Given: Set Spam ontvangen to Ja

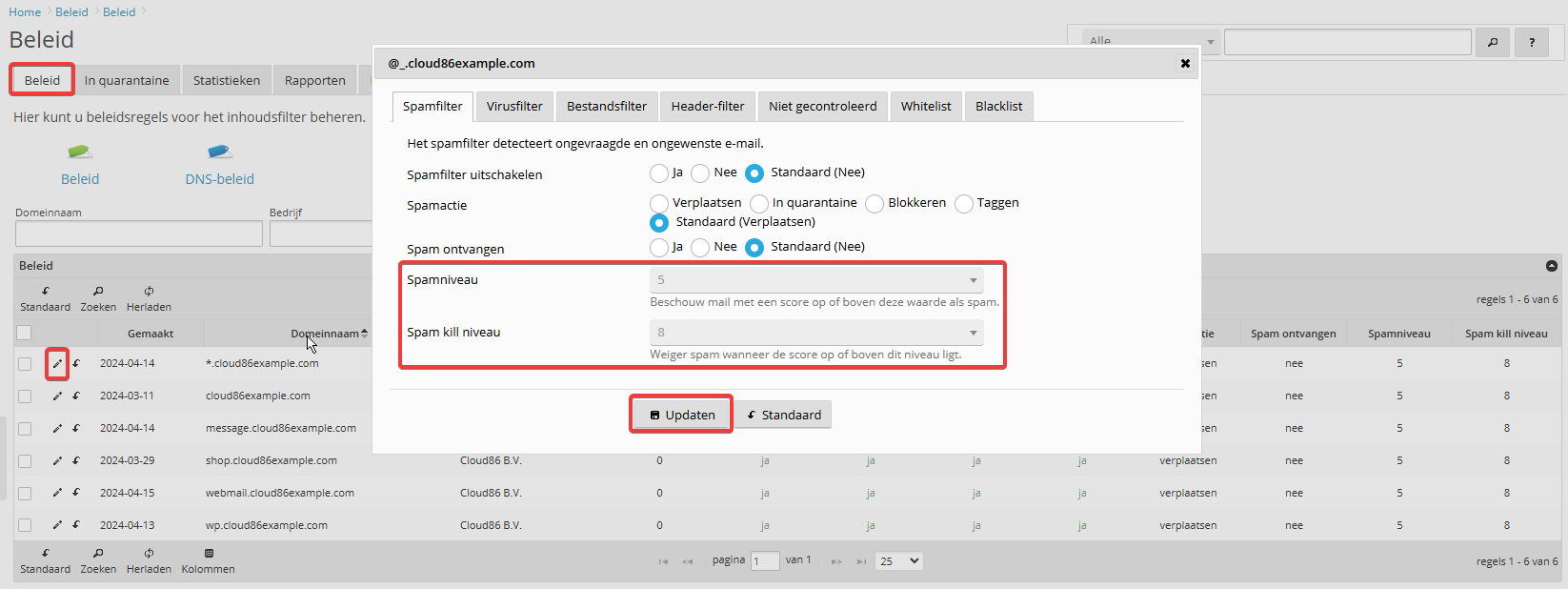Looking at the screenshot, I should click(x=659, y=248).
